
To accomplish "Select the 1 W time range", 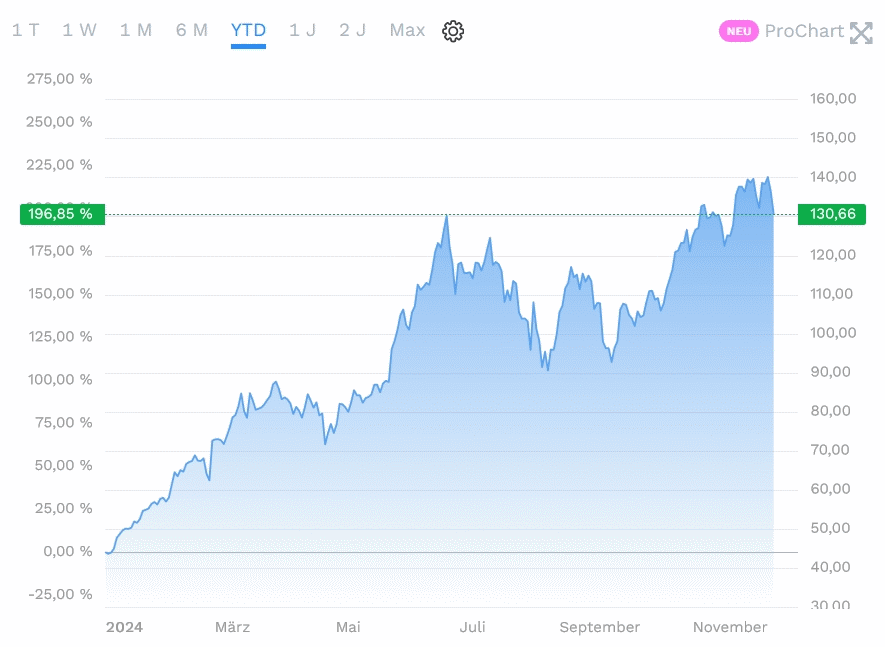I will click(x=79, y=30).
